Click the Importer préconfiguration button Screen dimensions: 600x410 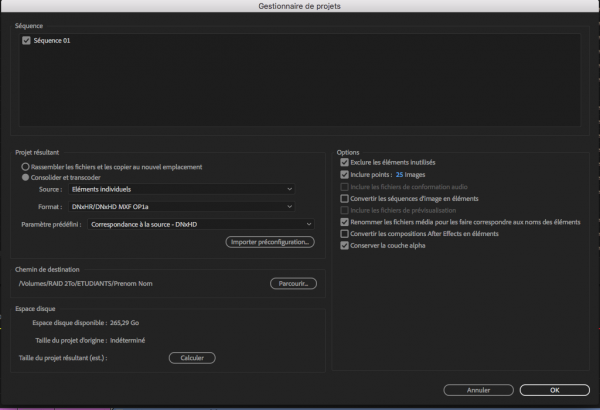point(270,242)
